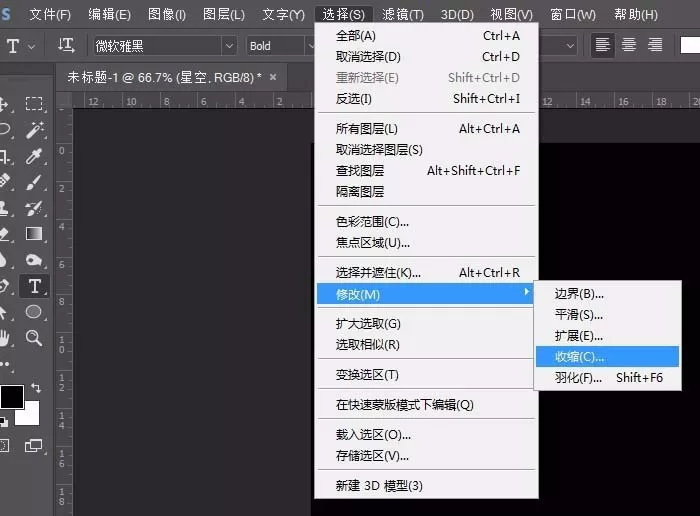The image size is (700, 516).
Task: Open 选择并遮住(K)... workspace
Action: 426,273
